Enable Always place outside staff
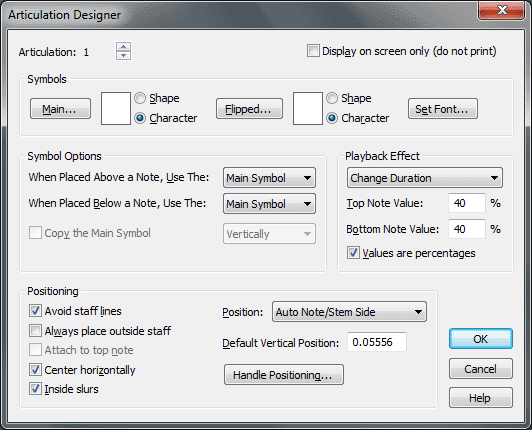 pos(35,331)
